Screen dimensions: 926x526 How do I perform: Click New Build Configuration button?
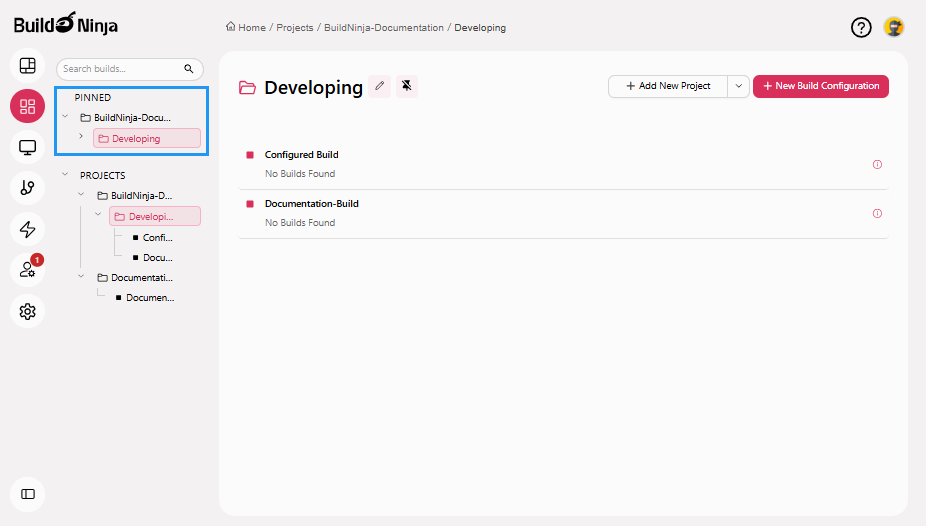click(x=821, y=86)
